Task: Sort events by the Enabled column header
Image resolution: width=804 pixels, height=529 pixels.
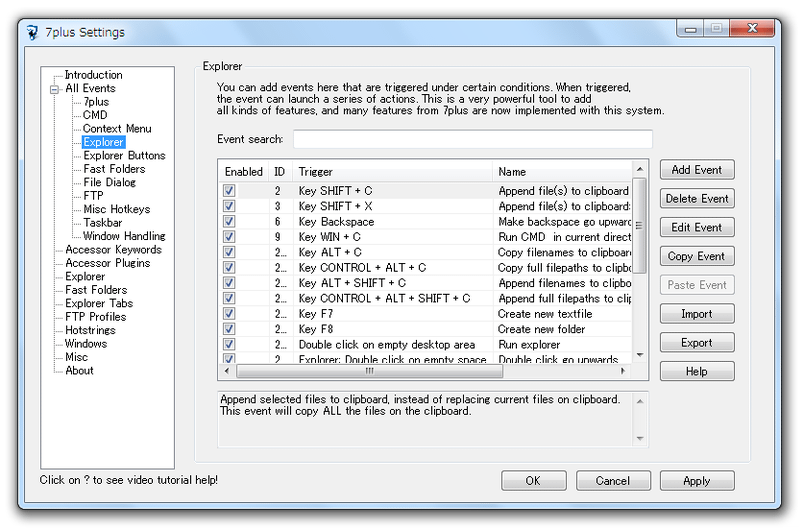Action: tap(244, 172)
